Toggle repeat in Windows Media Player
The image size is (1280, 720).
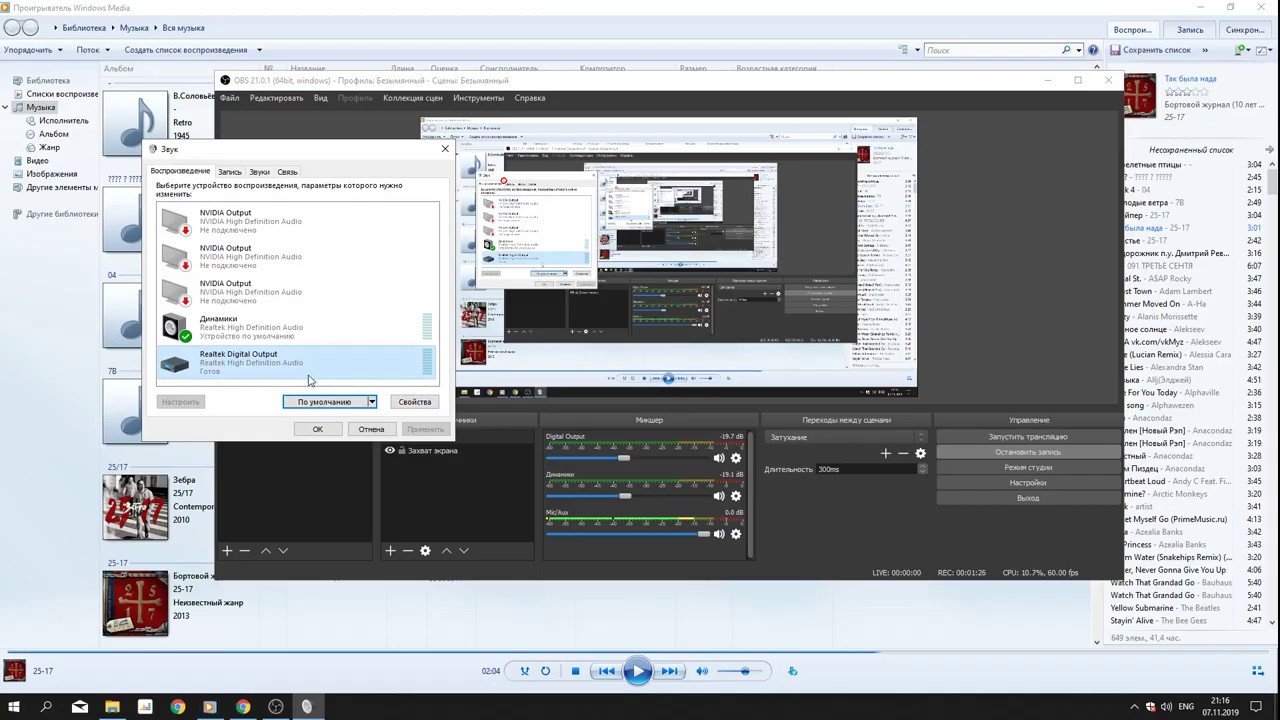click(545, 671)
